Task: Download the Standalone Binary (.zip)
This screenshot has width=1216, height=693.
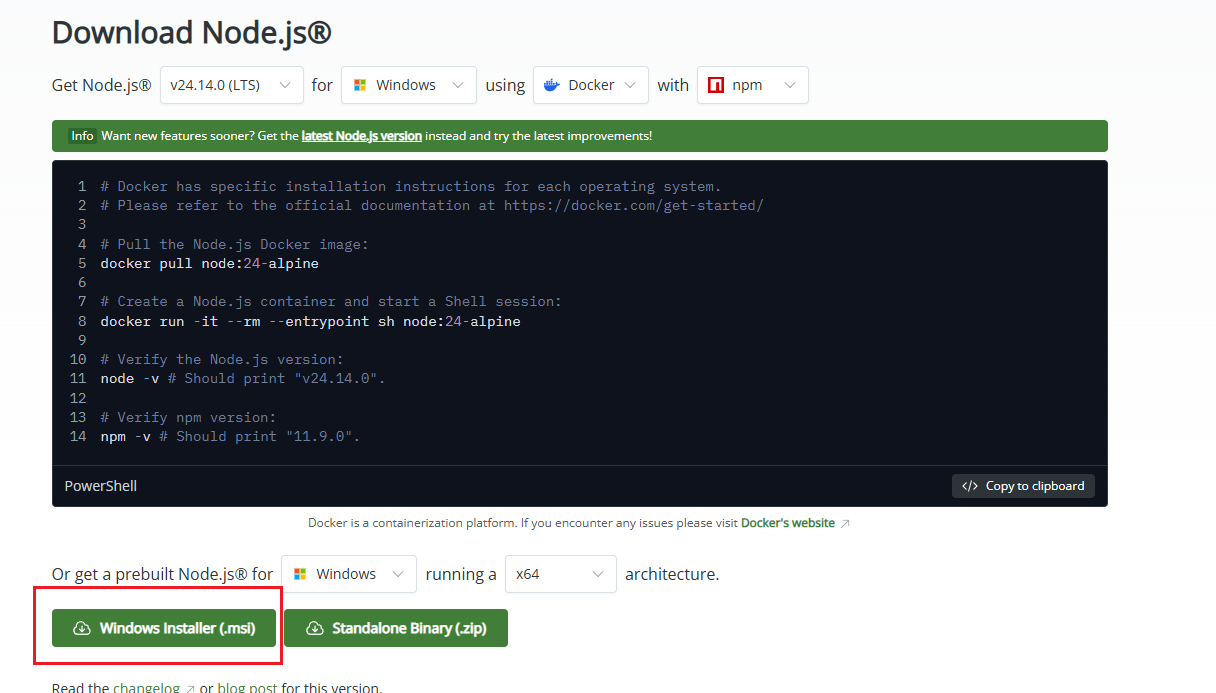Action: (396, 628)
